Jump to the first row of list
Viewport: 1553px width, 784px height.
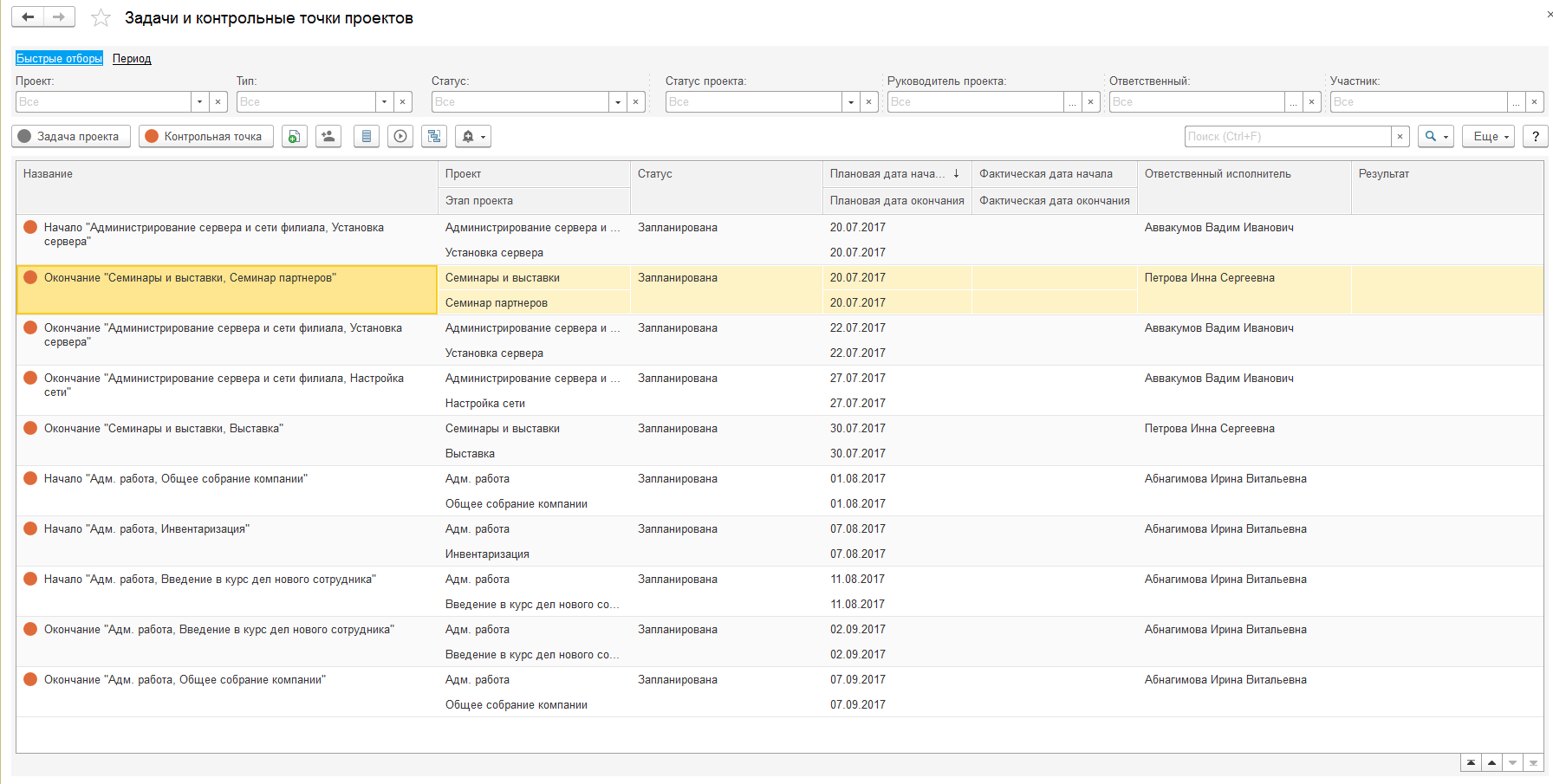click(1471, 762)
